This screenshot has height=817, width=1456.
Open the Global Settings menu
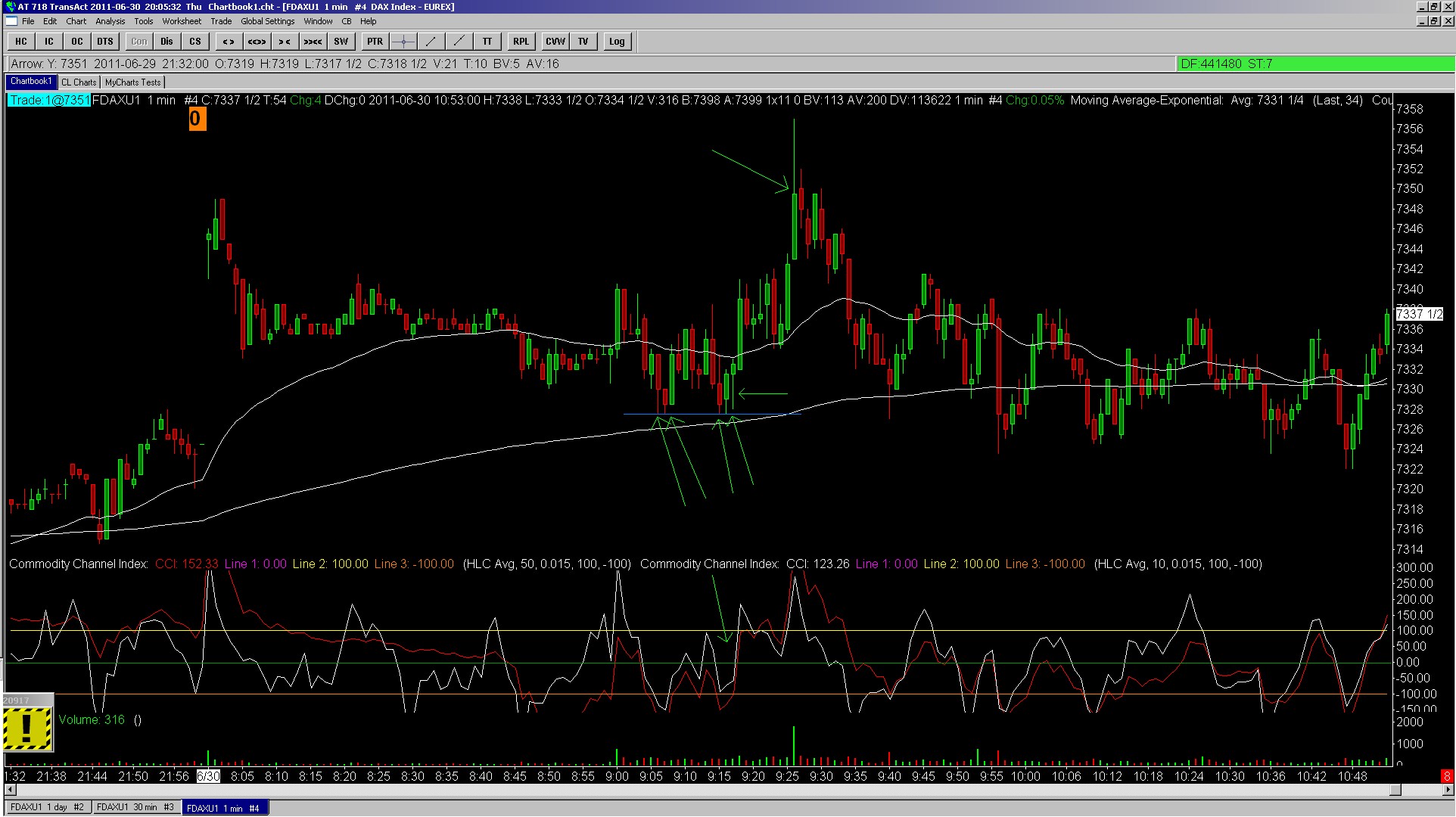click(x=267, y=21)
